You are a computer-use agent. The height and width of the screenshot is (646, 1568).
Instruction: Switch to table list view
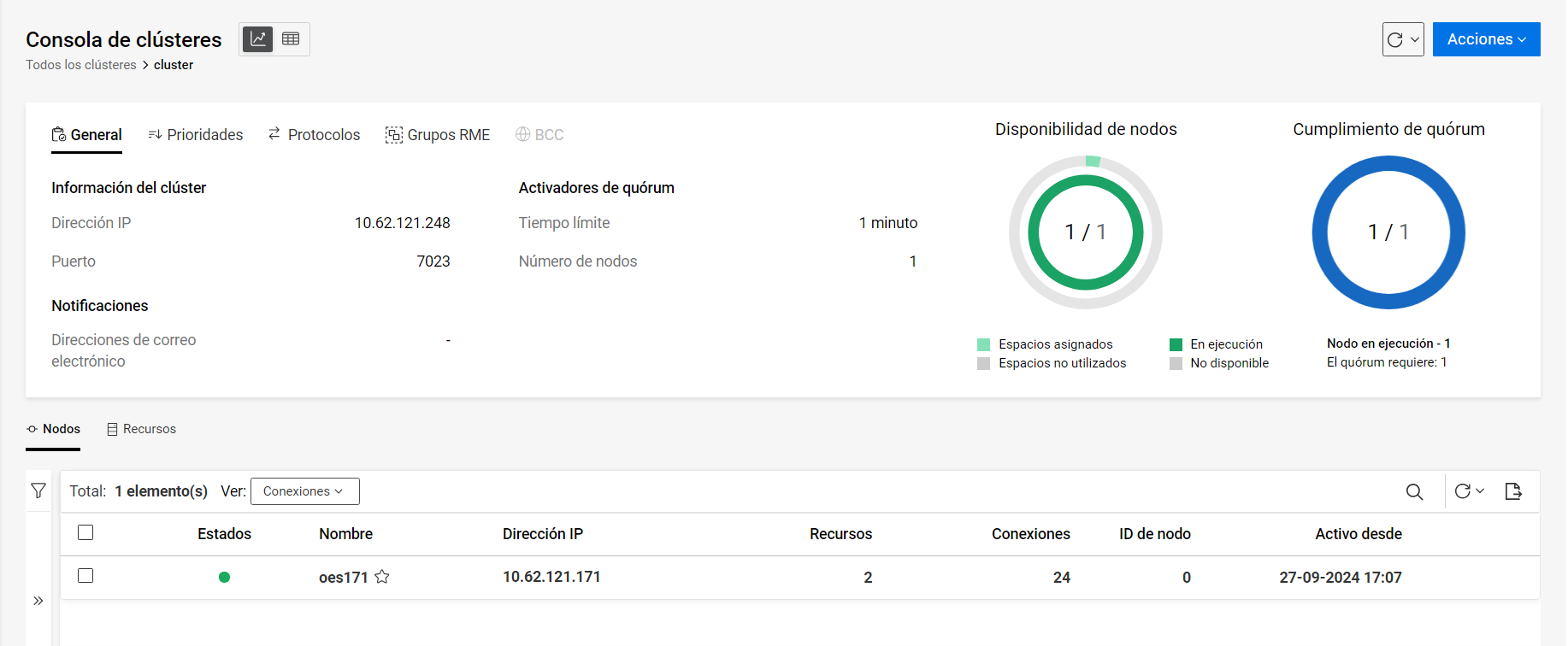click(x=291, y=39)
